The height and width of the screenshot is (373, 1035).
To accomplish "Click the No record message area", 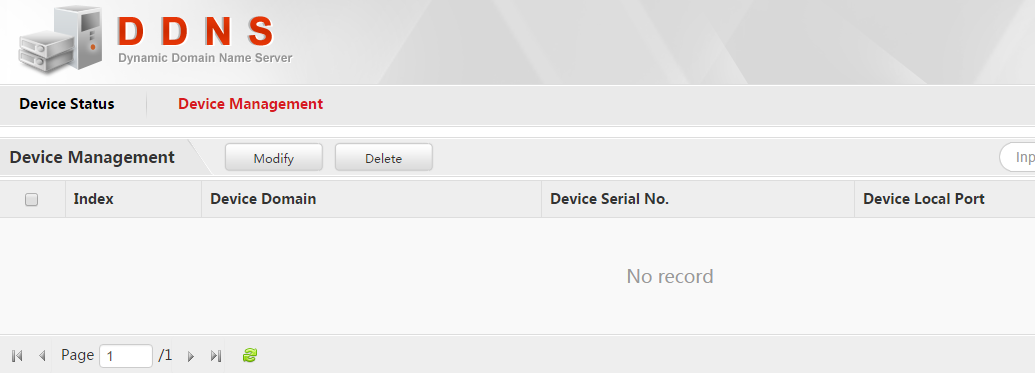I will (670, 276).
